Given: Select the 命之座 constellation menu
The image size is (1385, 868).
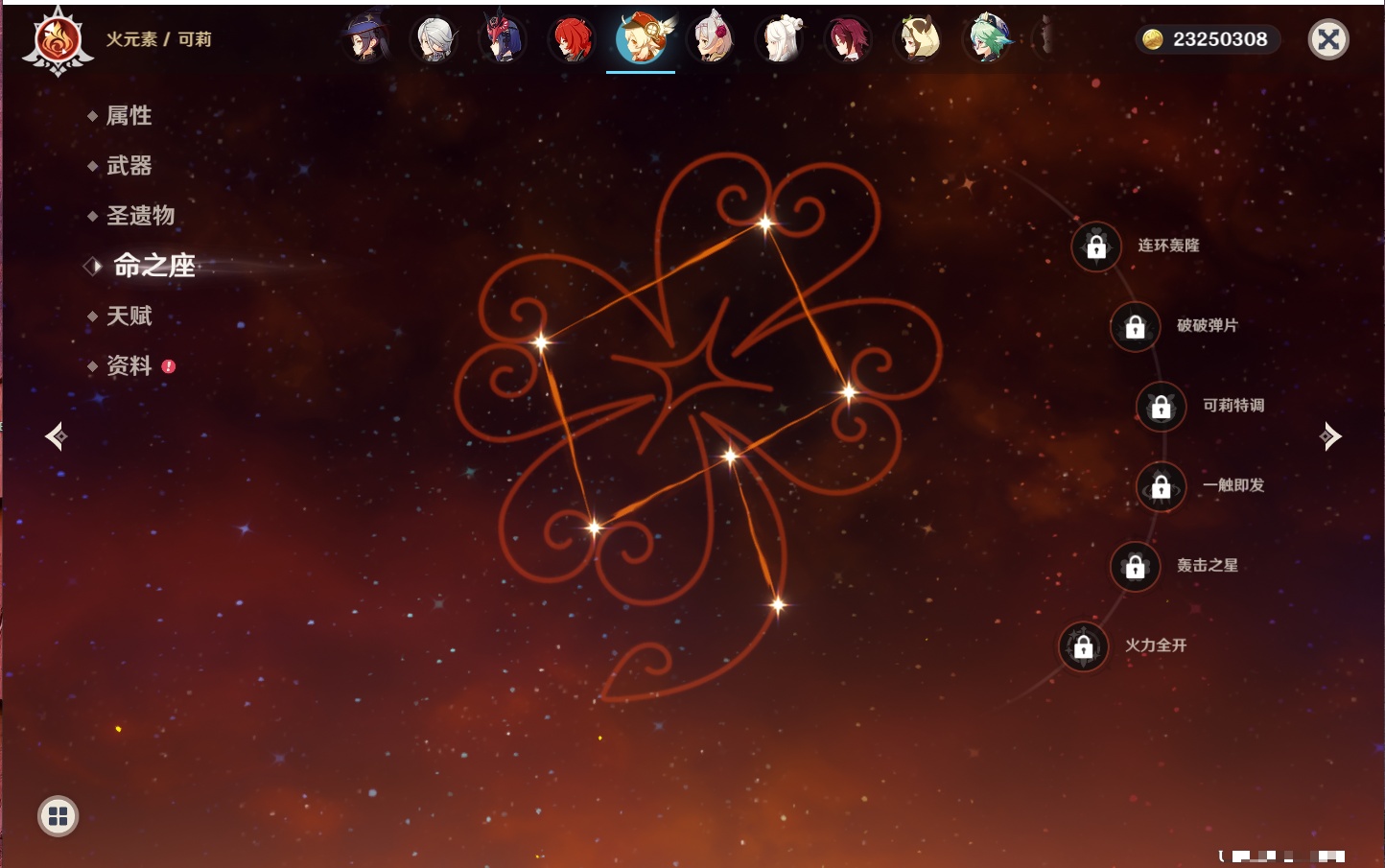Looking at the screenshot, I should pyautogui.click(x=153, y=266).
